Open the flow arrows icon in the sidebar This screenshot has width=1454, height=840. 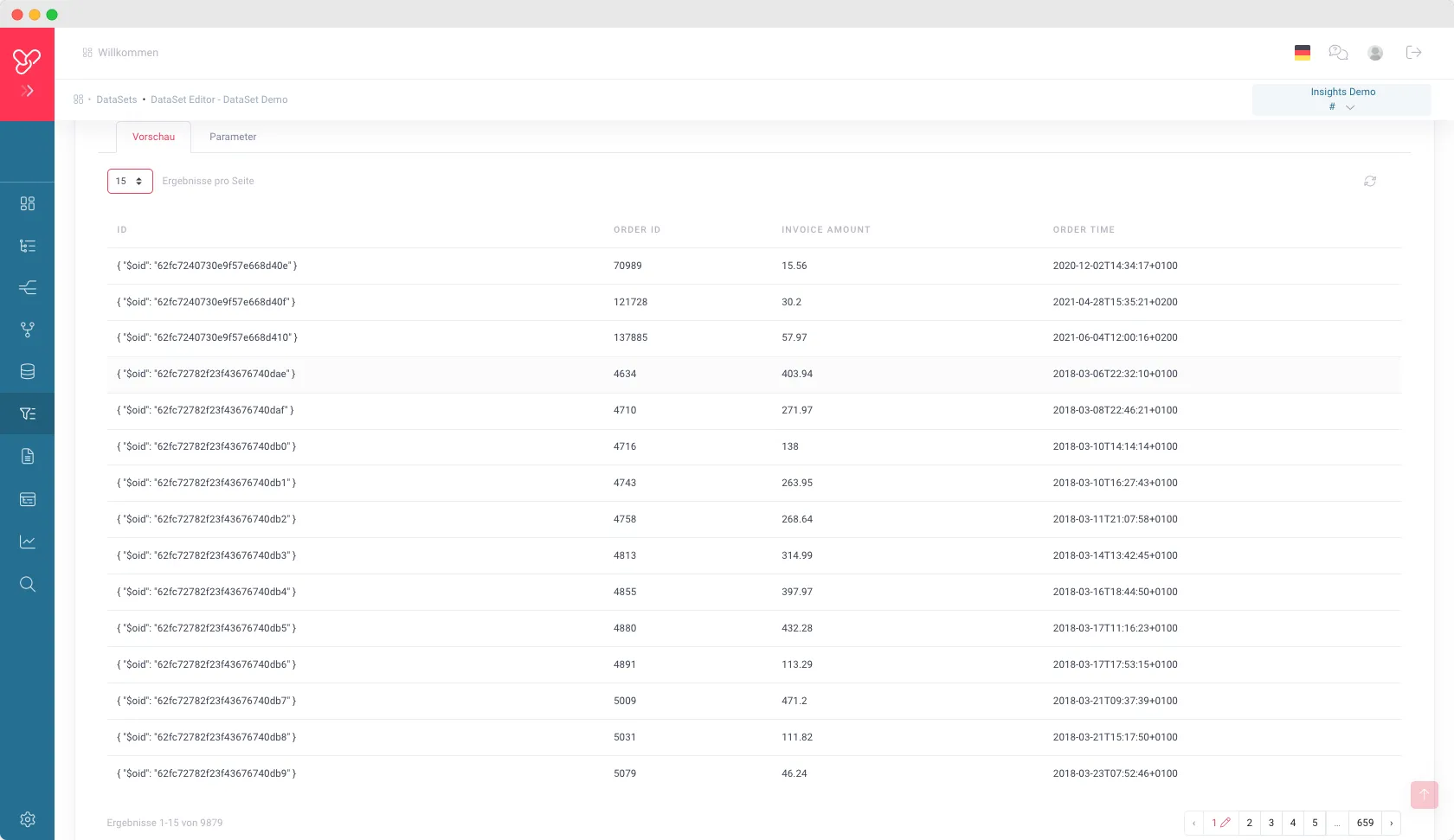[x=28, y=287]
